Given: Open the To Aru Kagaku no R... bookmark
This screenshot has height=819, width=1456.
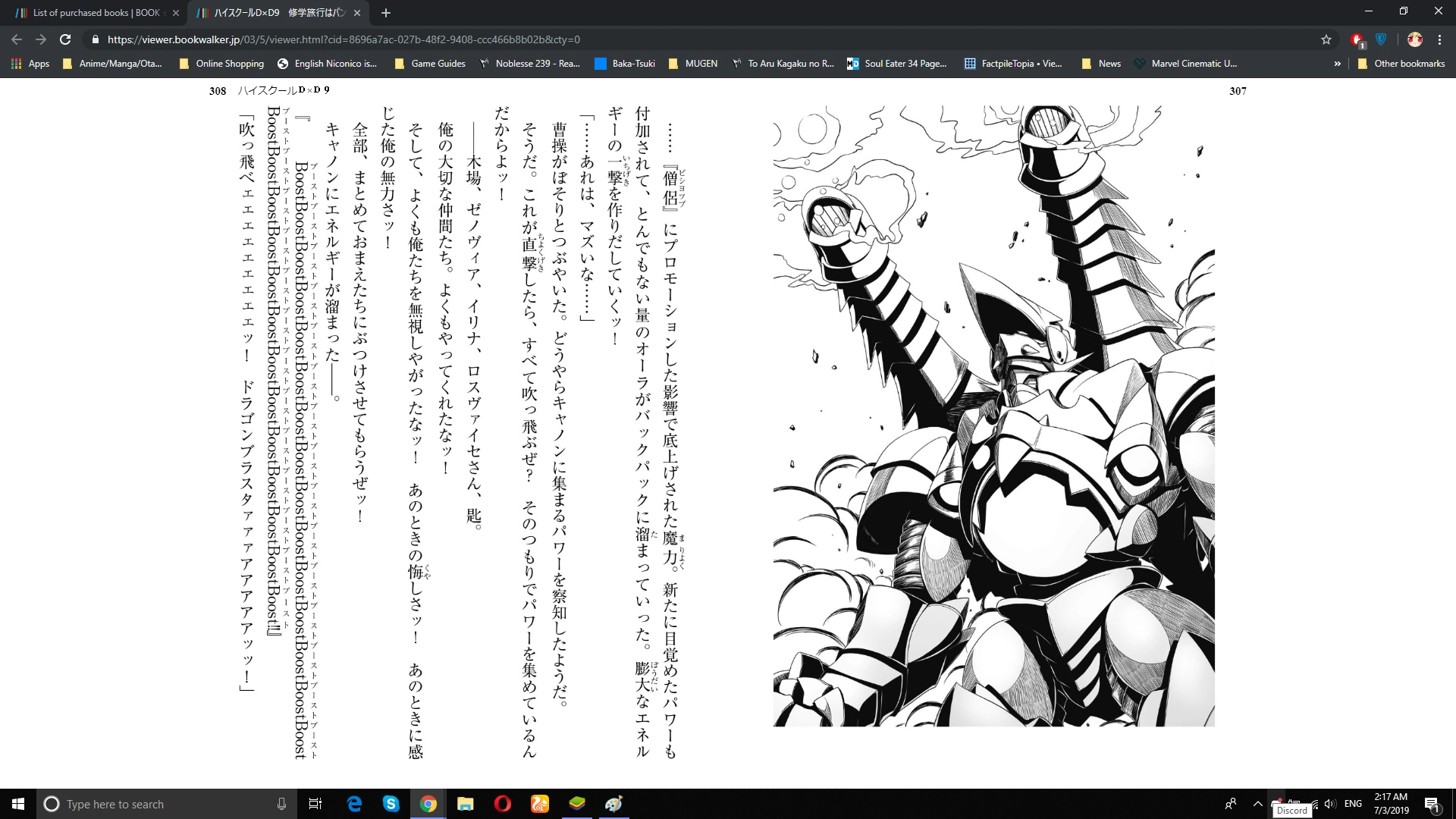Looking at the screenshot, I should click(x=783, y=64).
